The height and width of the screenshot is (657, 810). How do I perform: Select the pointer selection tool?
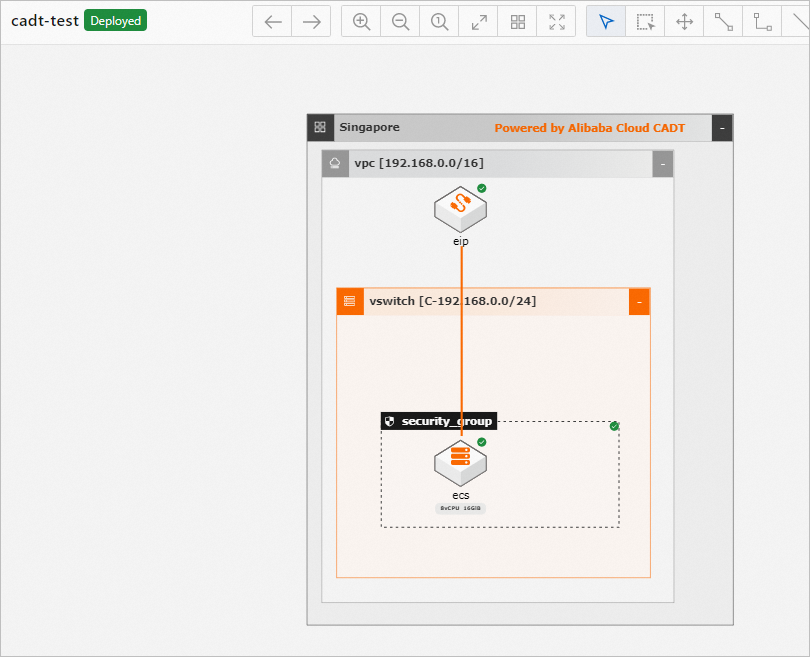click(x=606, y=22)
